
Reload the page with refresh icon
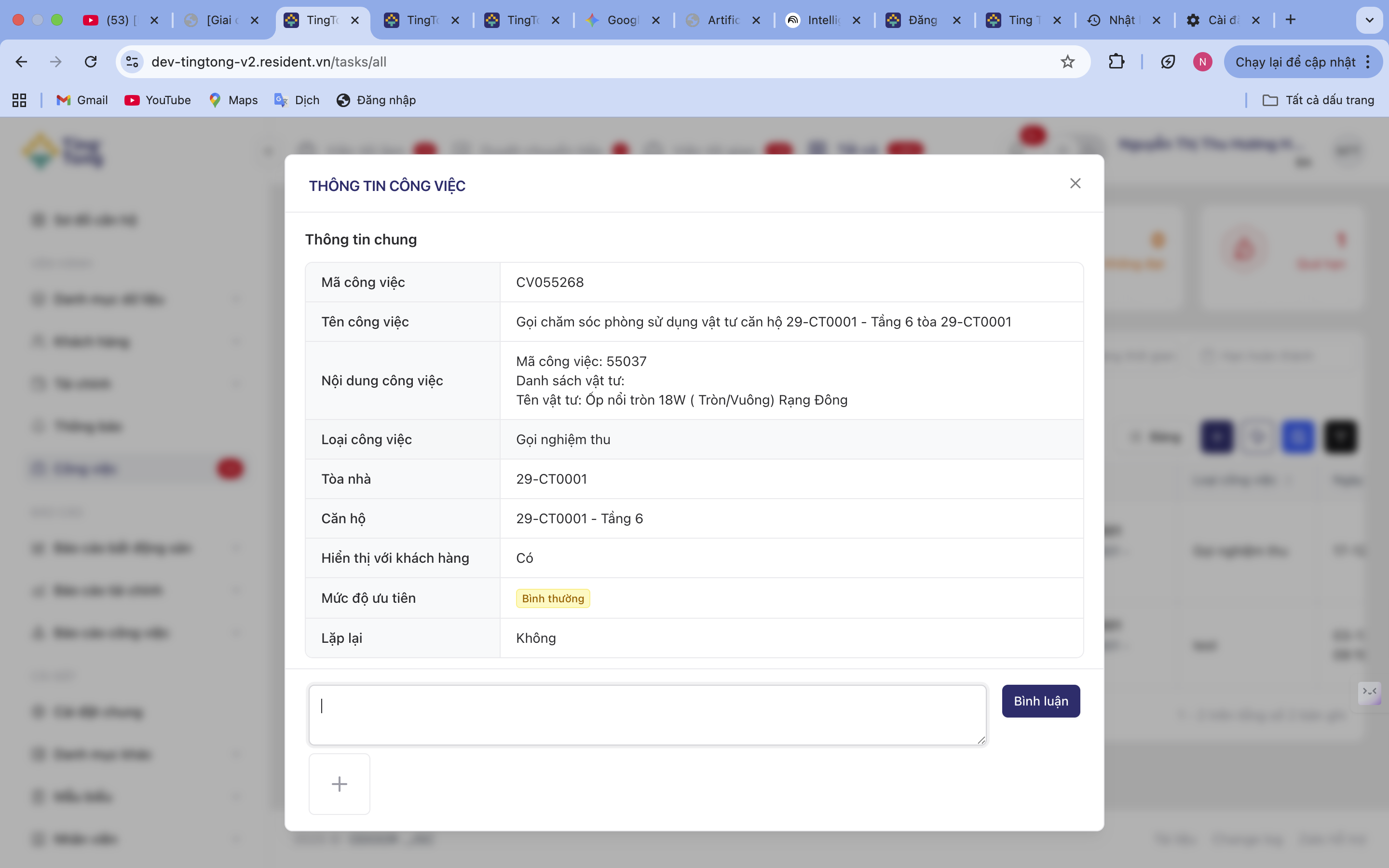(x=91, y=62)
